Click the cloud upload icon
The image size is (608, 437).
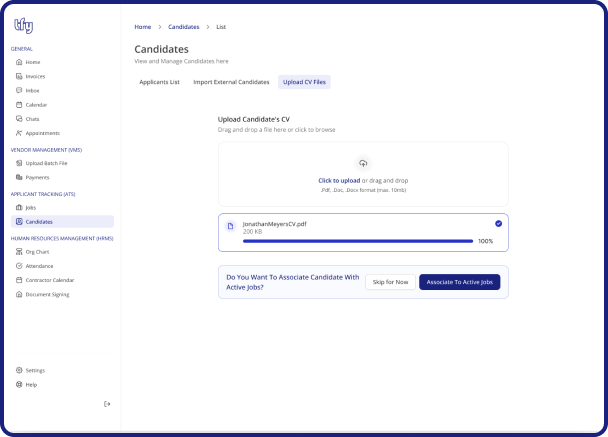pos(363,163)
